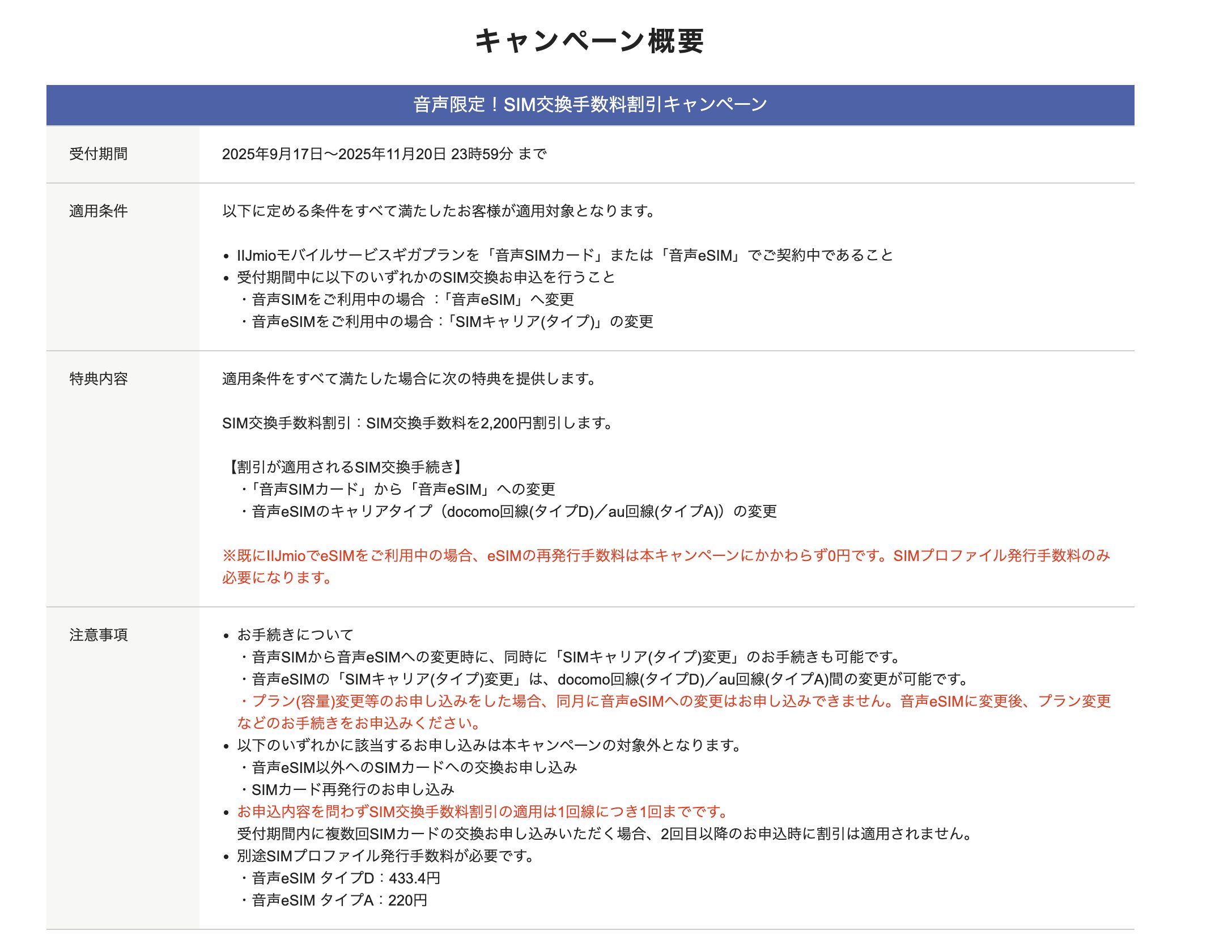Click the bullet 受付期間中に以下のいずれかのSIM交換お申込を行うこと
This screenshot has height=952, width=1232.
[426, 278]
